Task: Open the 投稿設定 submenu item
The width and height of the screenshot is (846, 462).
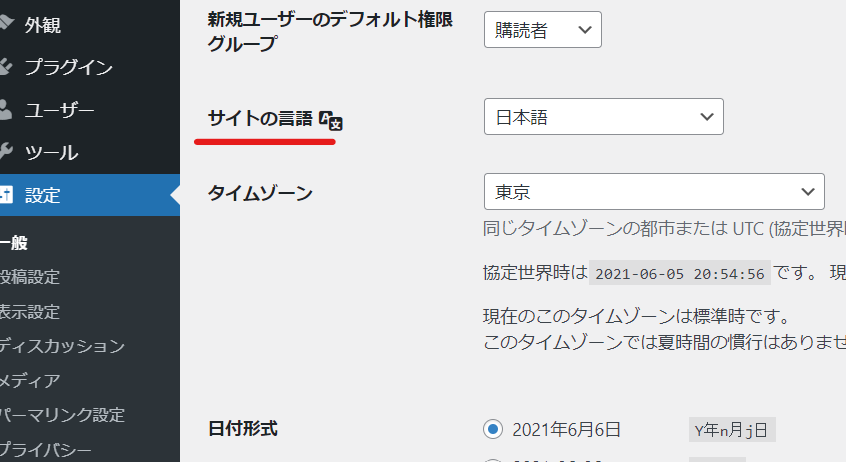Action: pyautogui.click(x=30, y=277)
